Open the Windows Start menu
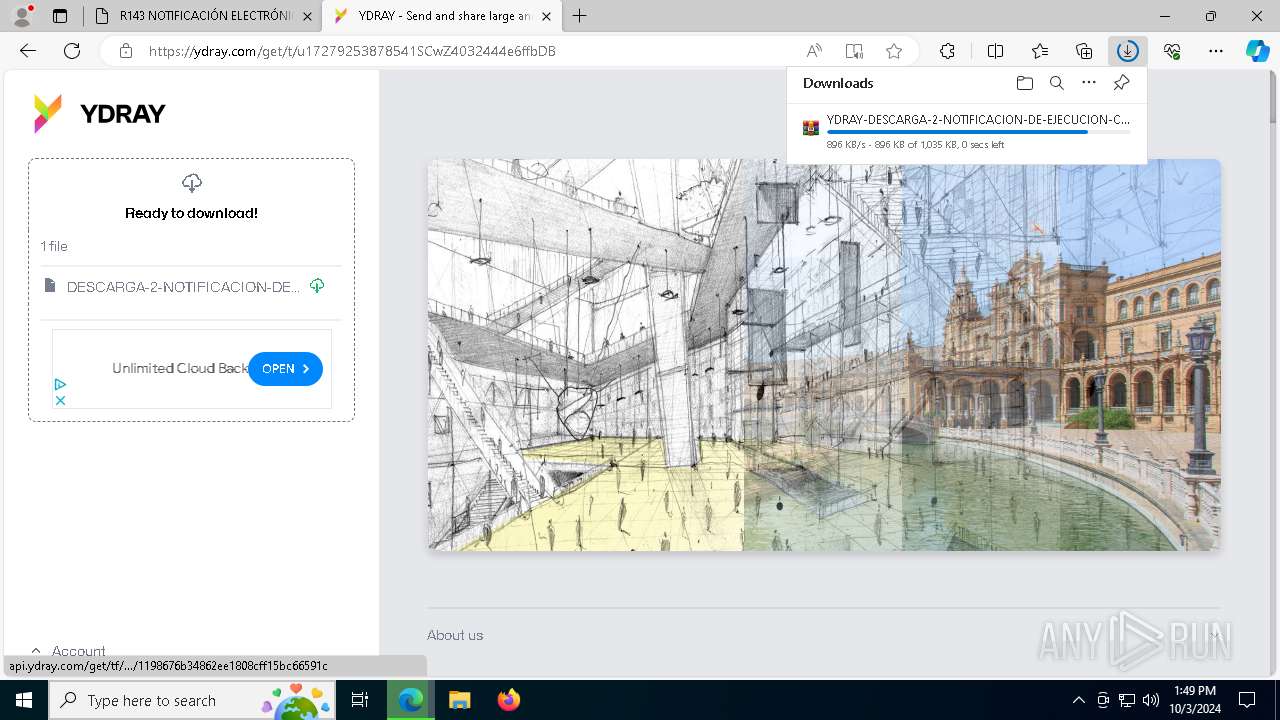The width and height of the screenshot is (1280, 720). click(x=24, y=700)
